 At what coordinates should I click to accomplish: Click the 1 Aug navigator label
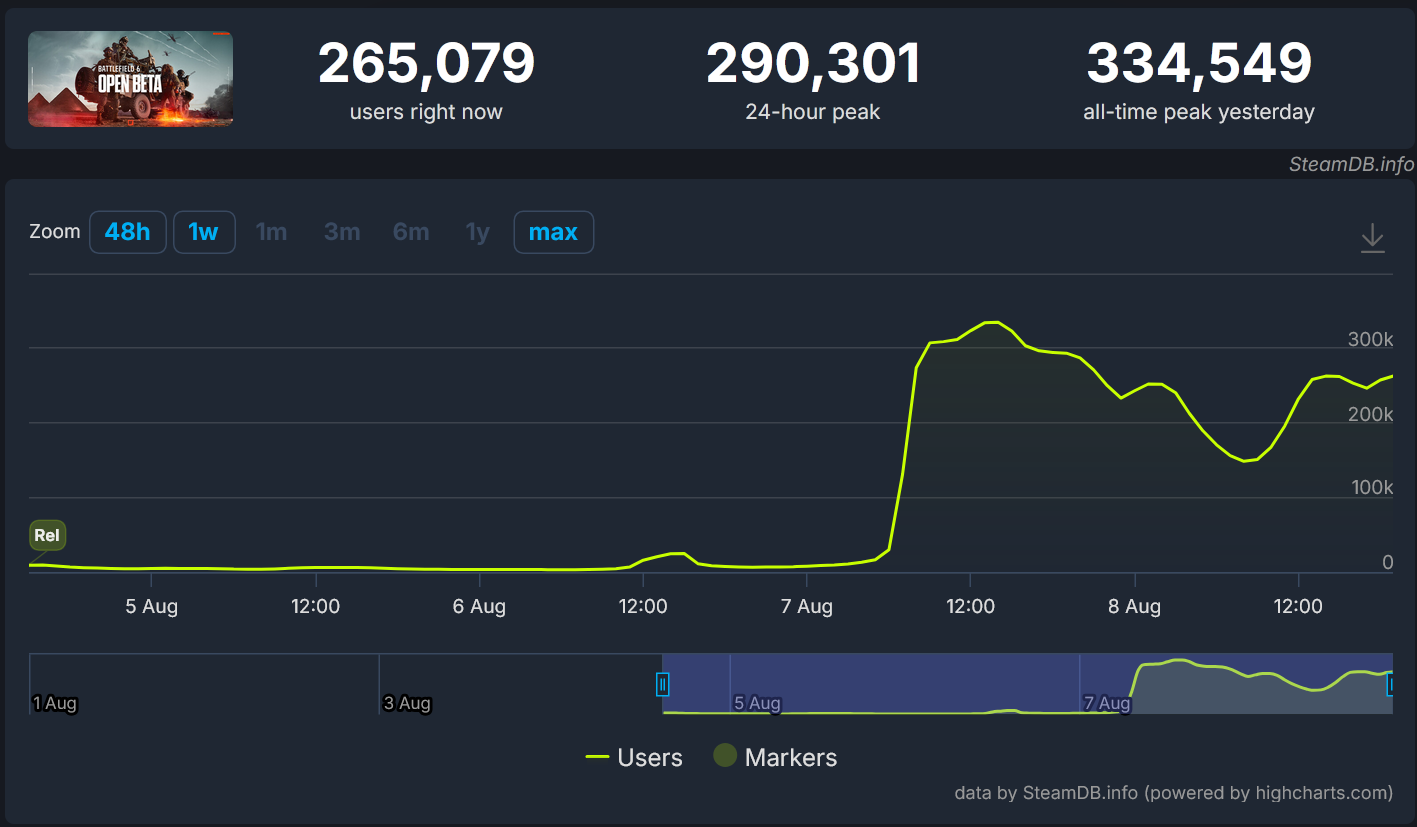[55, 703]
